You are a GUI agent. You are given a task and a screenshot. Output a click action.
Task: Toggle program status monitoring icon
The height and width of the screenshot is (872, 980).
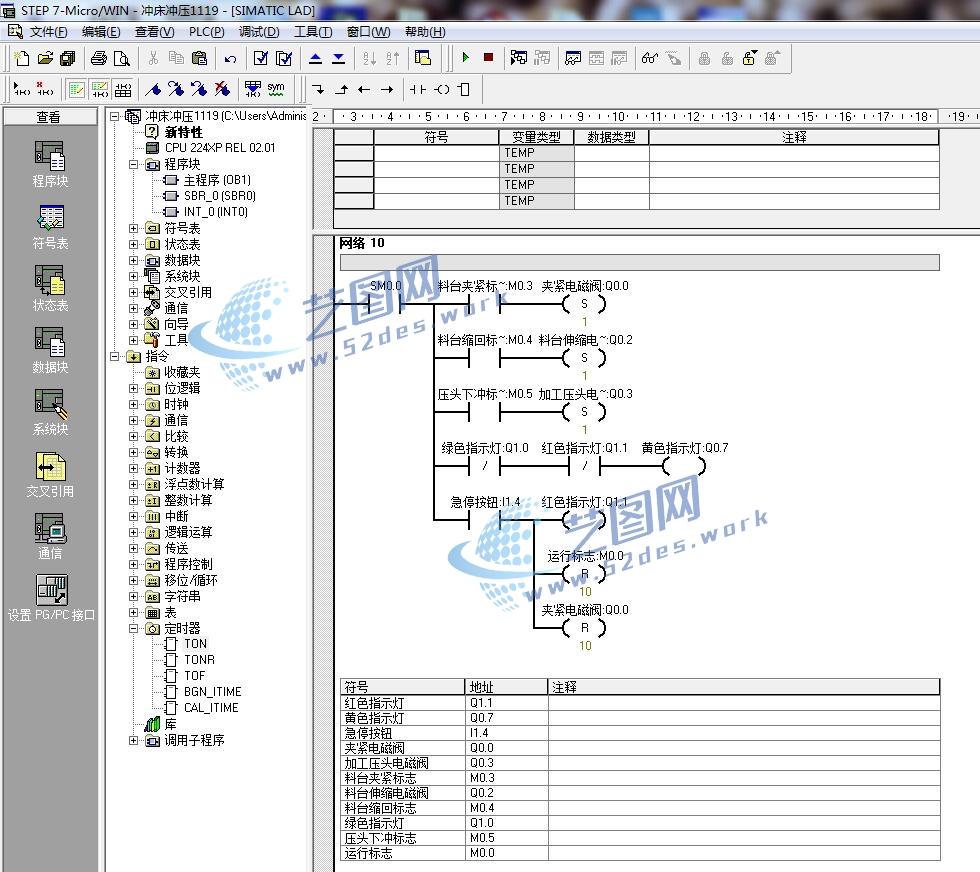point(518,58)
